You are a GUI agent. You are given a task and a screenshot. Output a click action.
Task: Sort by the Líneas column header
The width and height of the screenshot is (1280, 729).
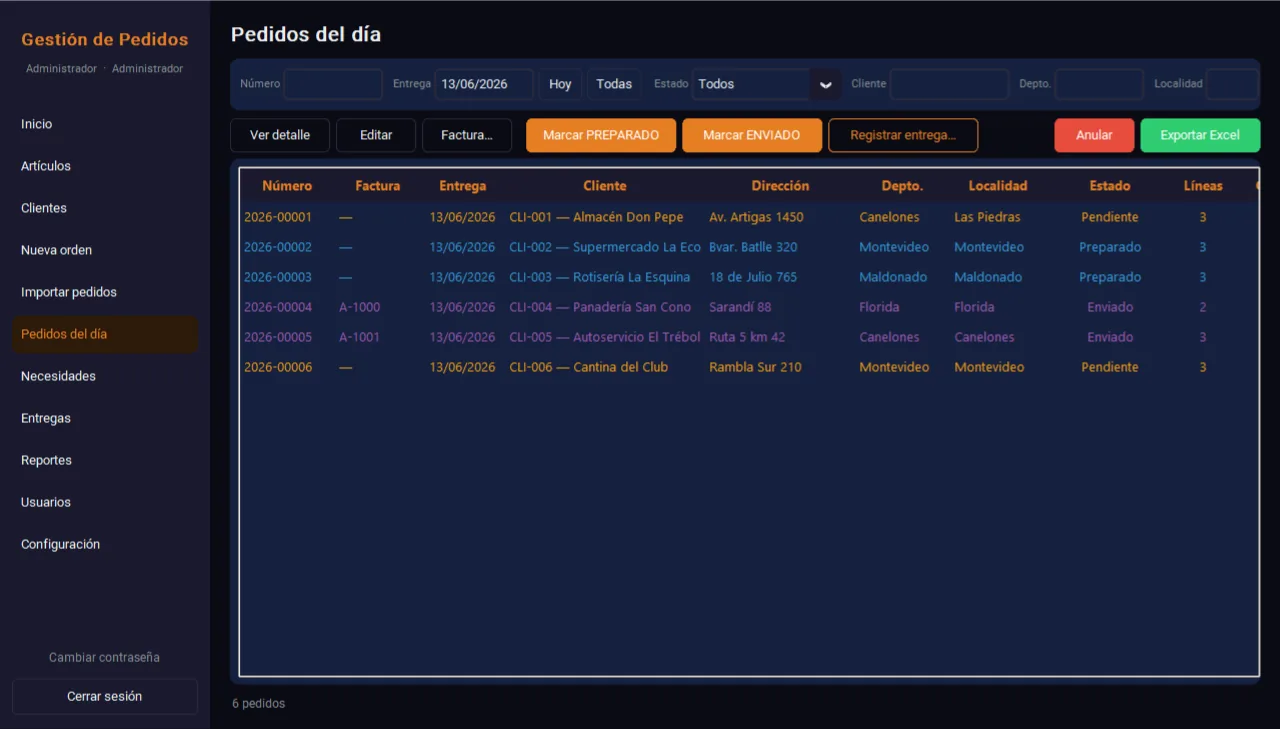point(1203,186)
